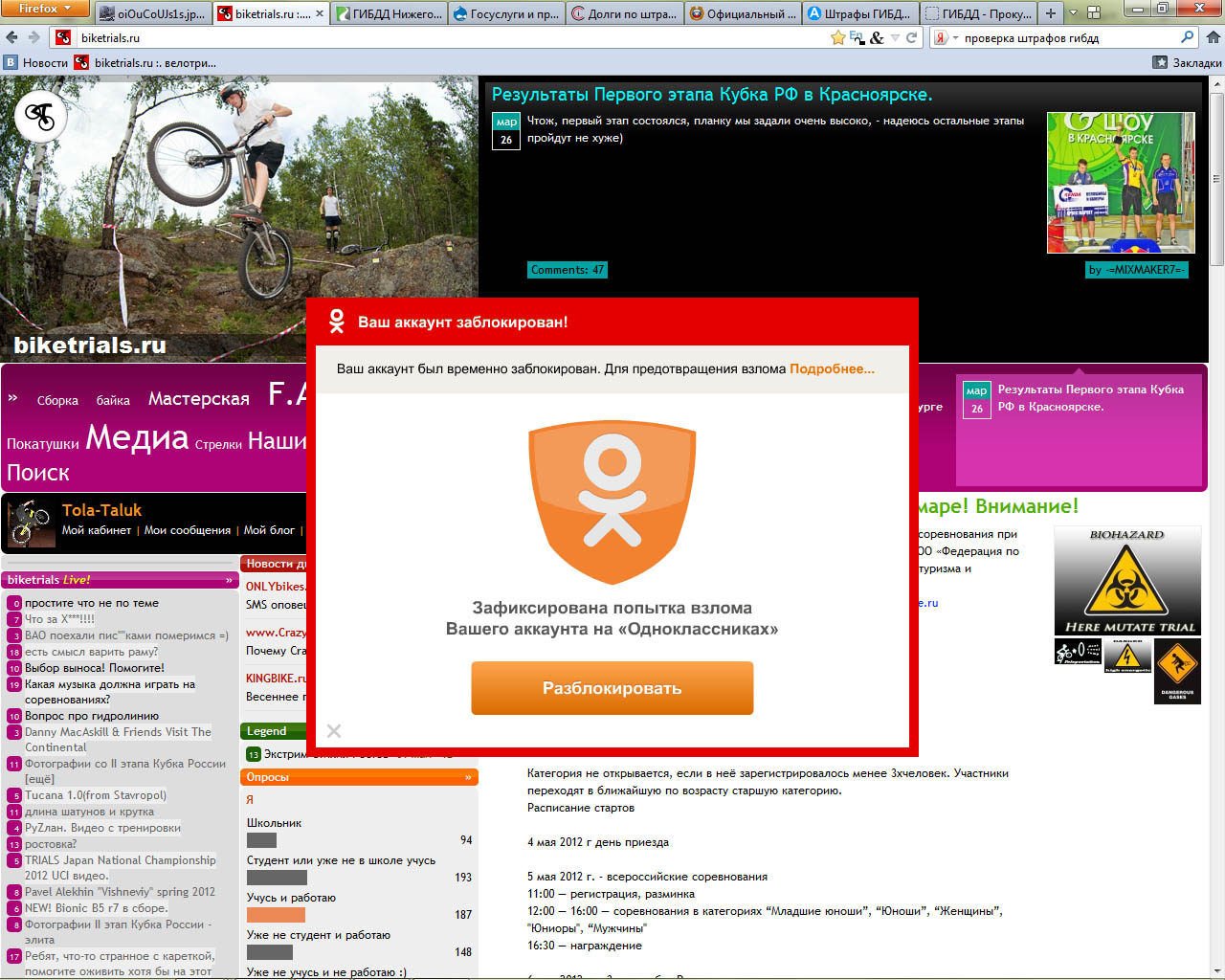Click the search magnifier icon
Screen dimensions: 1225x980
1188,37
